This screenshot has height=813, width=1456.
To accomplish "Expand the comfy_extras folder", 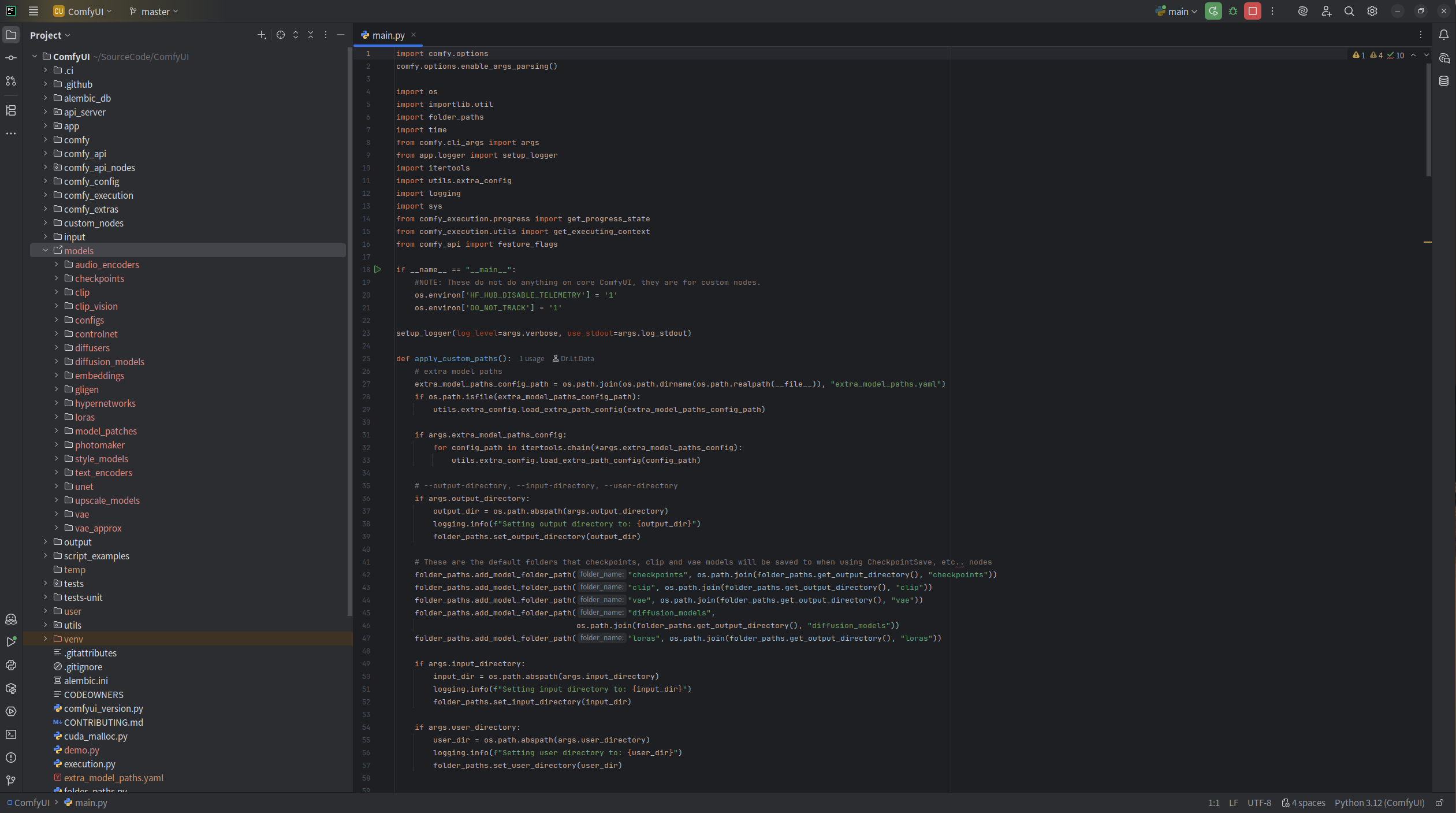I will click(46, 209).
